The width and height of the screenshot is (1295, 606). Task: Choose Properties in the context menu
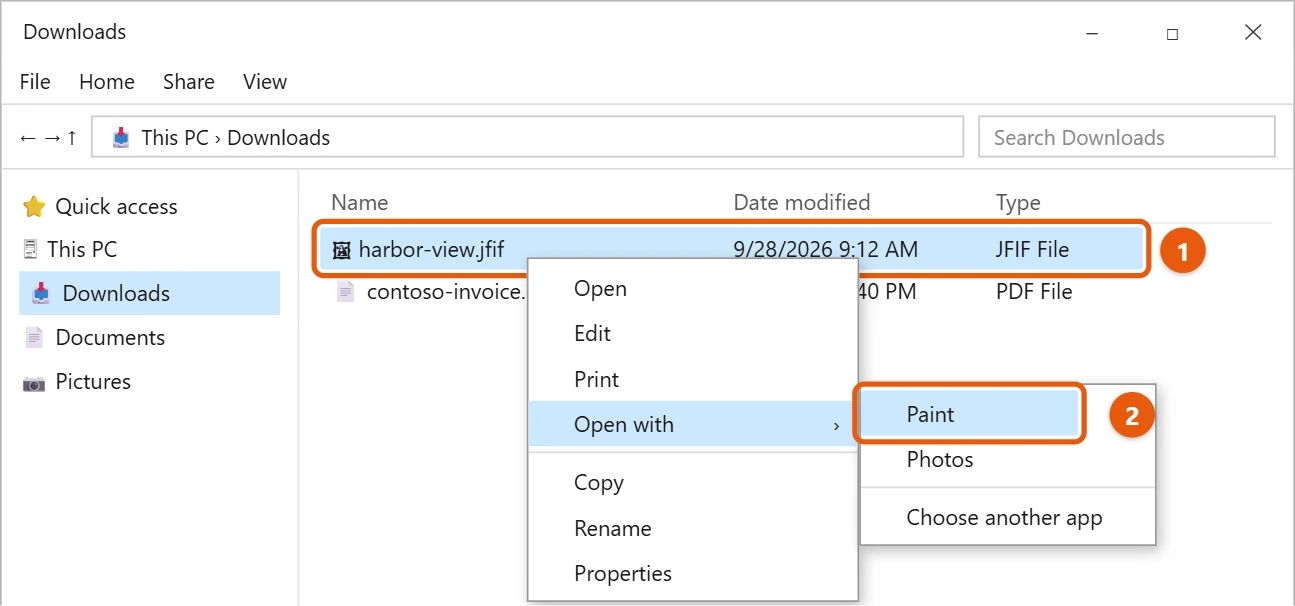692,574
